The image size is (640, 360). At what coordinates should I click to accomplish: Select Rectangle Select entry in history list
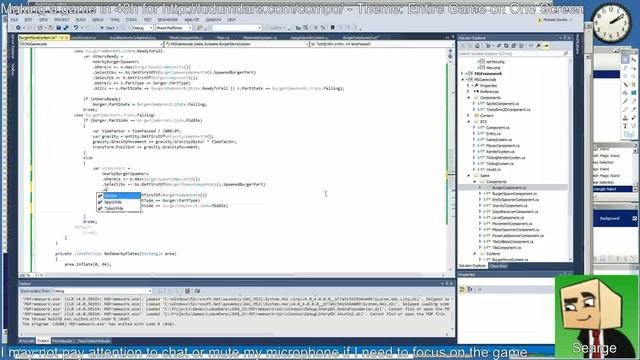click(x=612, y=189)
